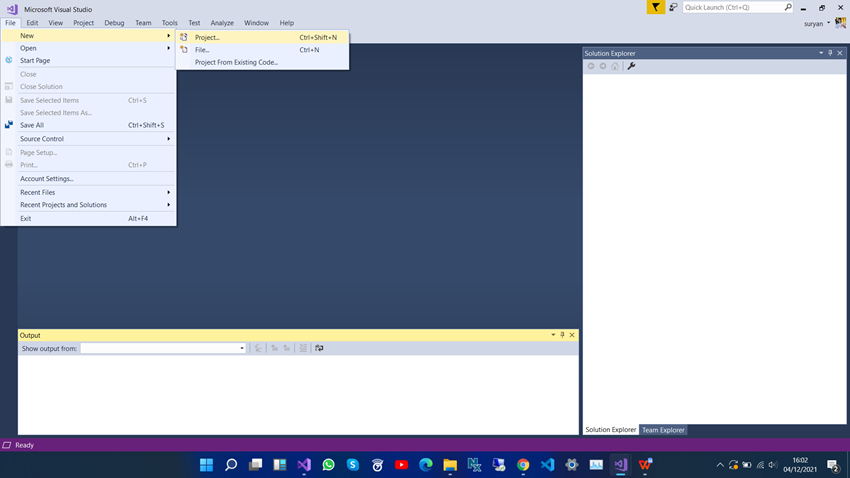
Task: Toggle Word Wrap in Output toolbar
Action: [319, 348]
